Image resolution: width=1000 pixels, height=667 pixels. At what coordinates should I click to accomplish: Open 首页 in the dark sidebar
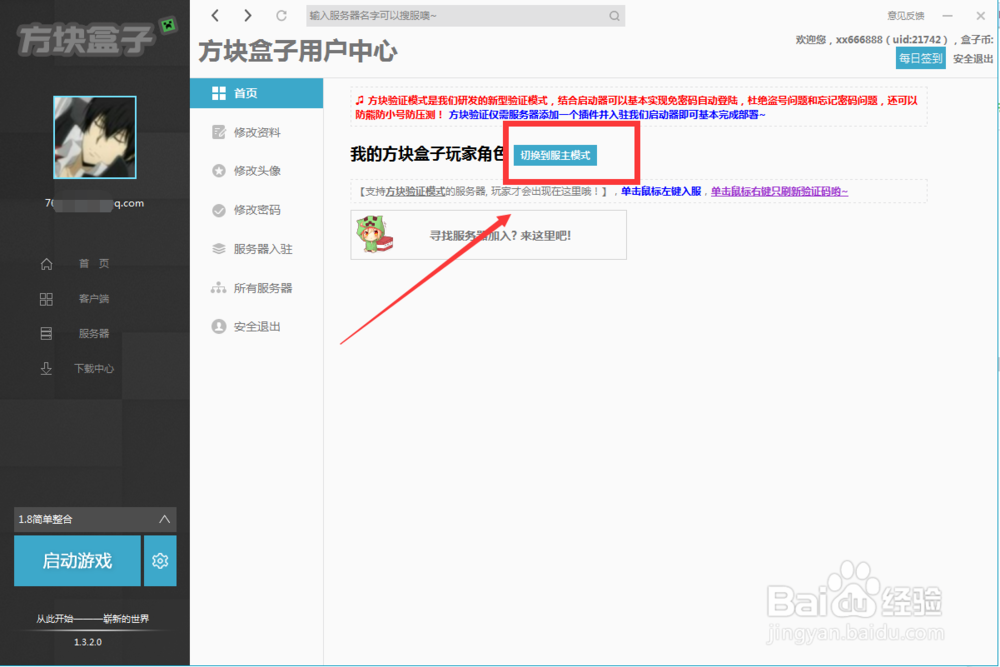point(94,263)
